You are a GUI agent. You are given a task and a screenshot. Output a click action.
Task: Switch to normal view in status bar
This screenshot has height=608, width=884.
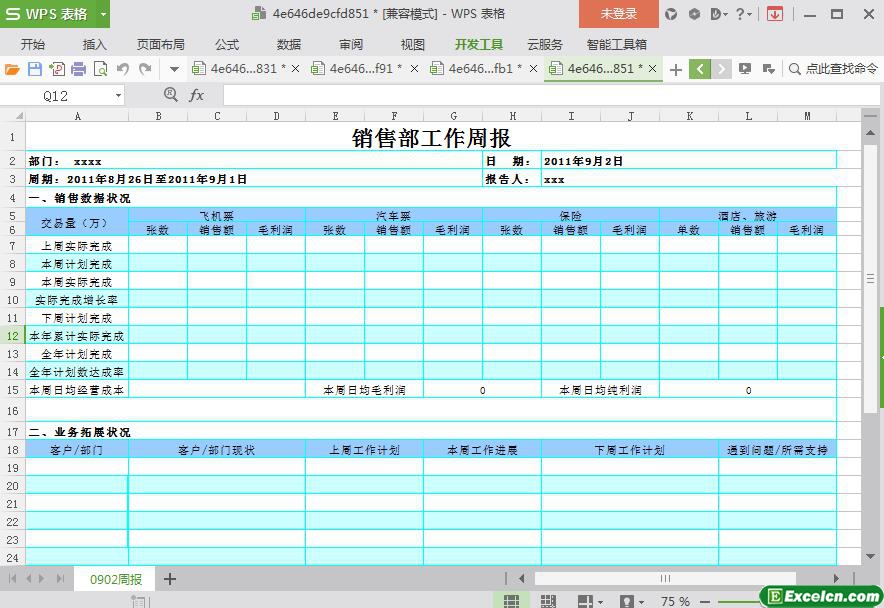point(511,601)
